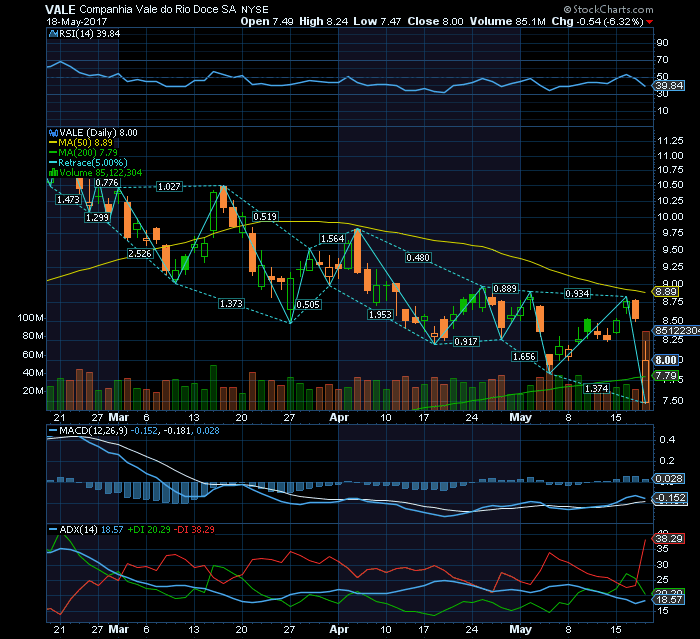
Task: Click the red down arrow next to Chg
Action: click(649, 22)
